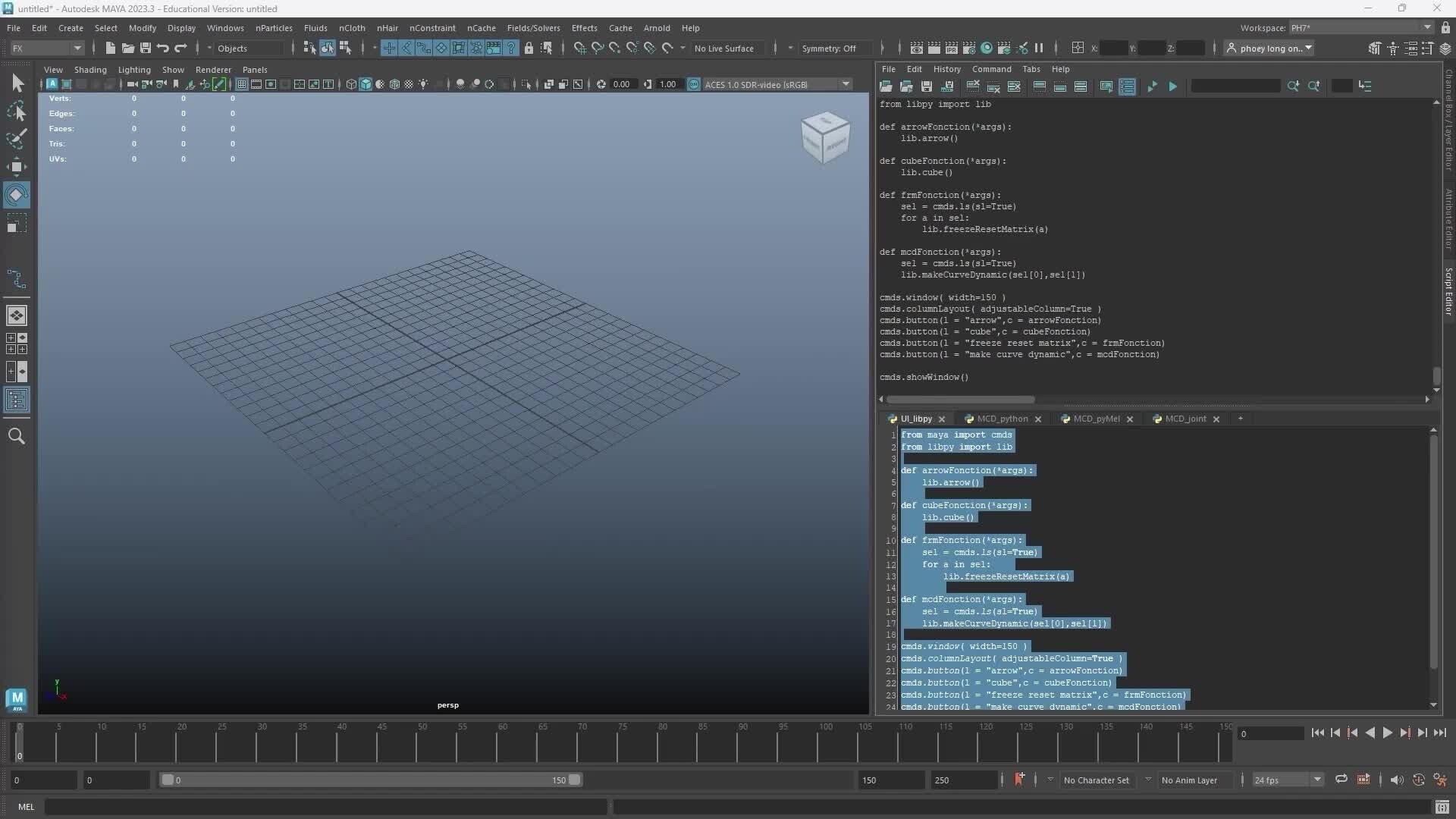Screen dimensions: 1456x819
Task: Open the ACES 1.0 SDR-video color space dropdown
Action: pos(845,84)
